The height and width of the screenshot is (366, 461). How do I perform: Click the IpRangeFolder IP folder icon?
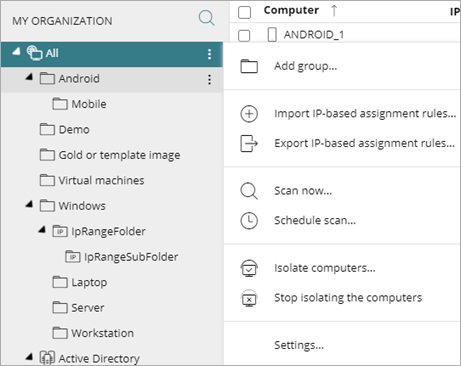pyautogui.click(x=60, y=231)
